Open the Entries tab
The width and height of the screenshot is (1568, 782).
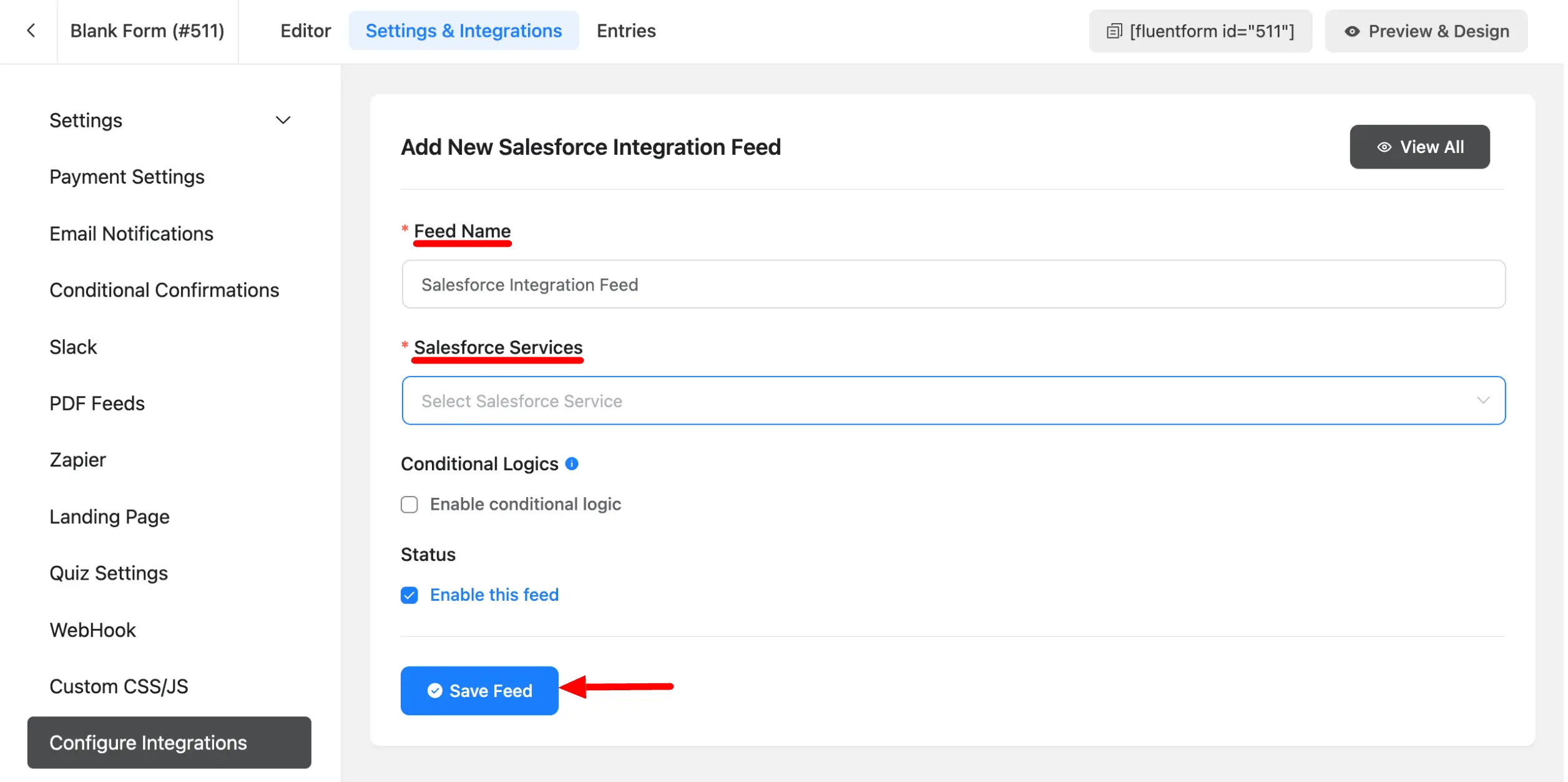pyautogui.click(x=627, y=31)
